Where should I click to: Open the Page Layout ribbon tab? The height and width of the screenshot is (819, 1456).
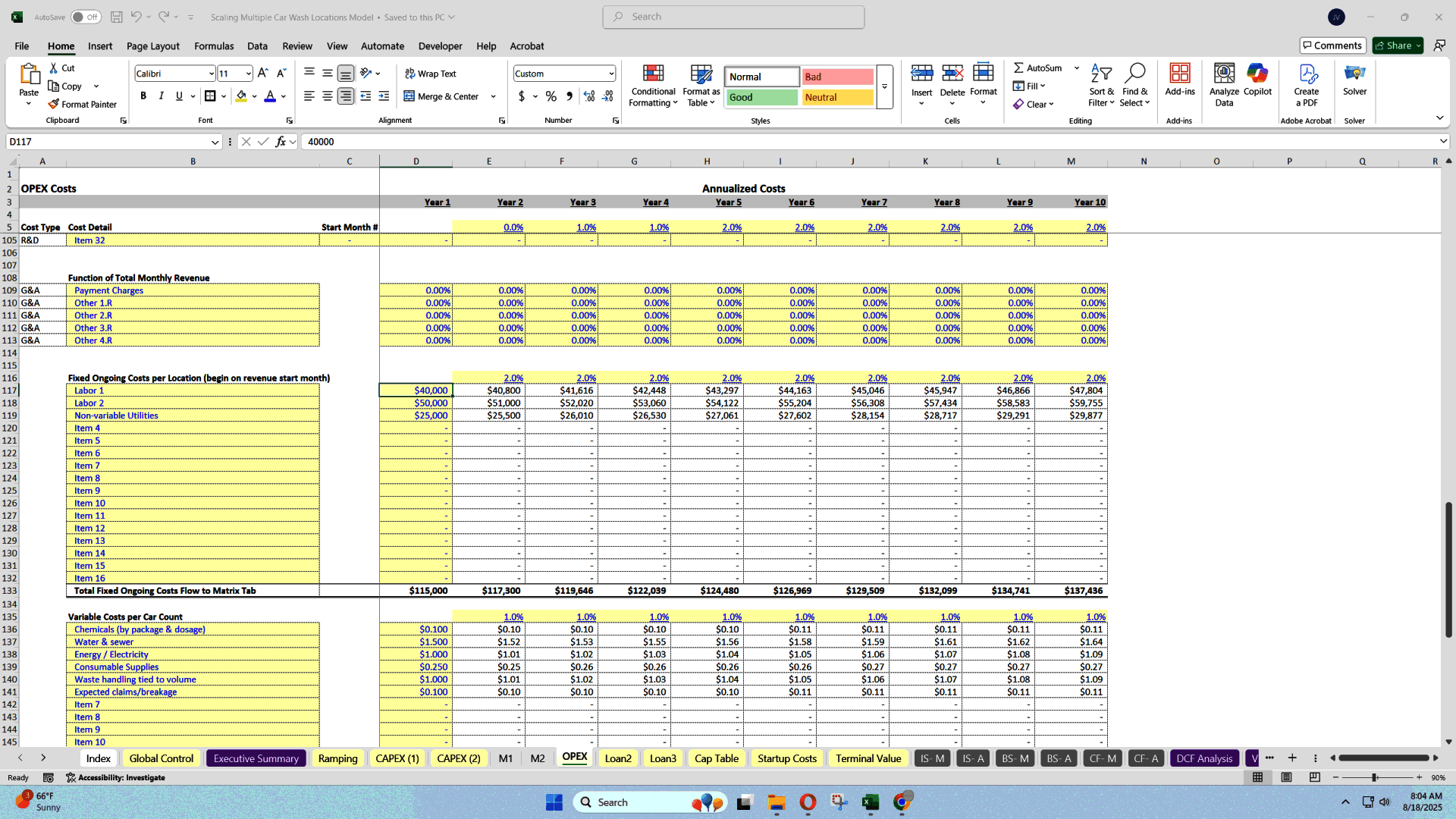pos(153,46)
